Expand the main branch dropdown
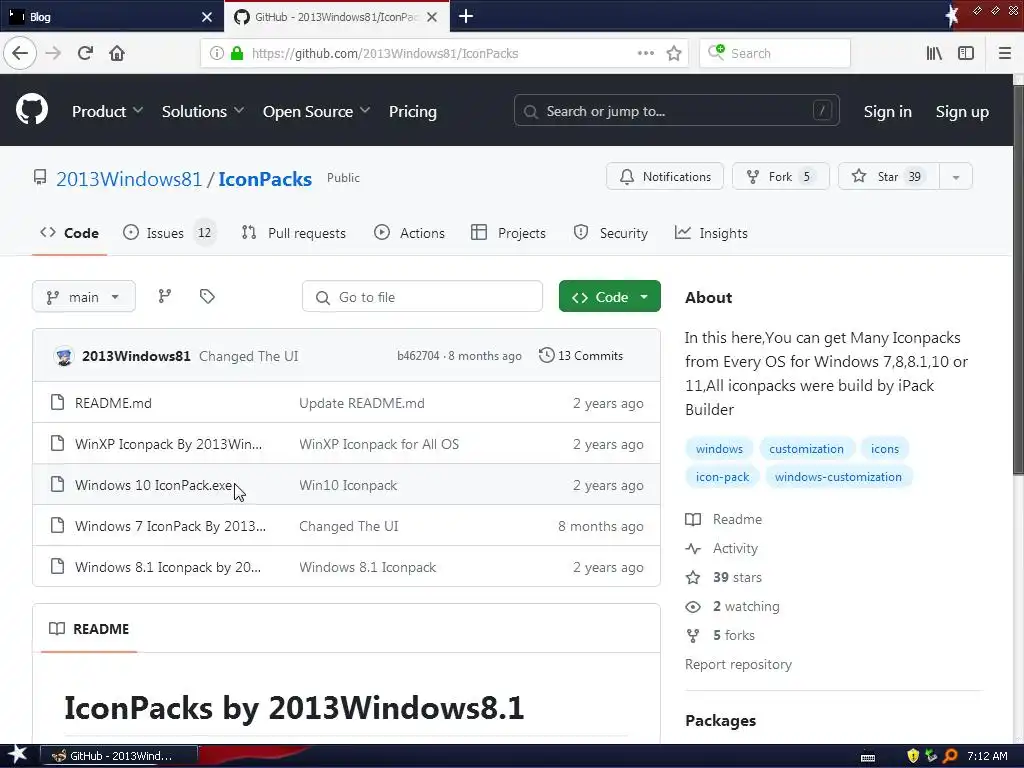This screenshot has width=1024, height=768. (x=84, y=296)
